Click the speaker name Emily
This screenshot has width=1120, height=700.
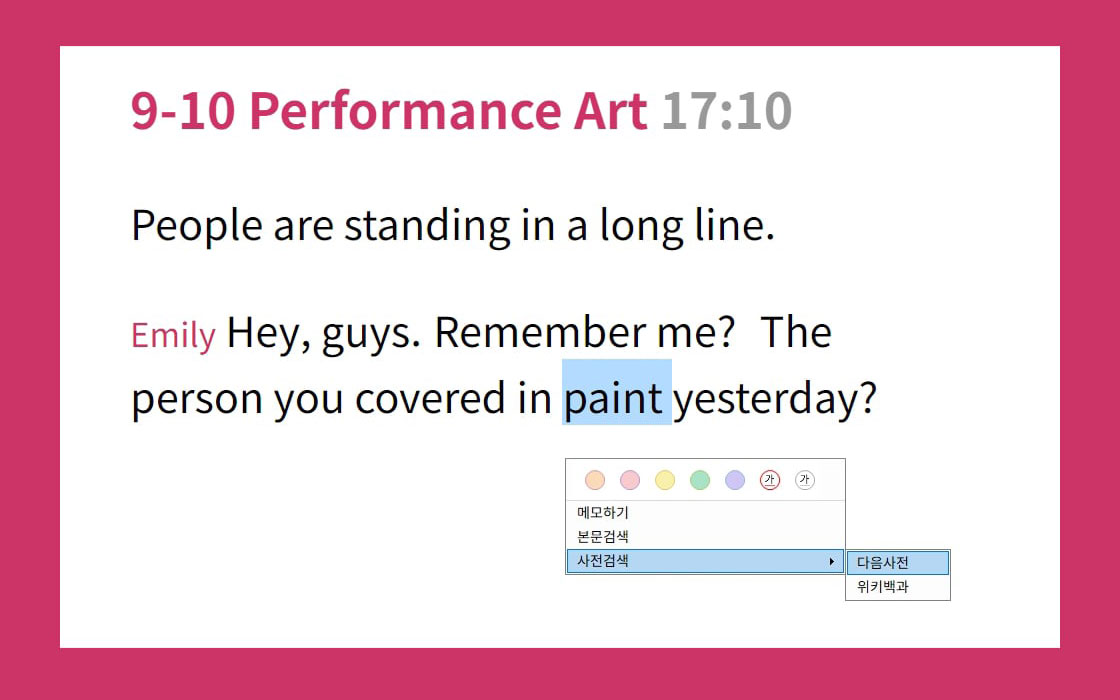[173, 336]
